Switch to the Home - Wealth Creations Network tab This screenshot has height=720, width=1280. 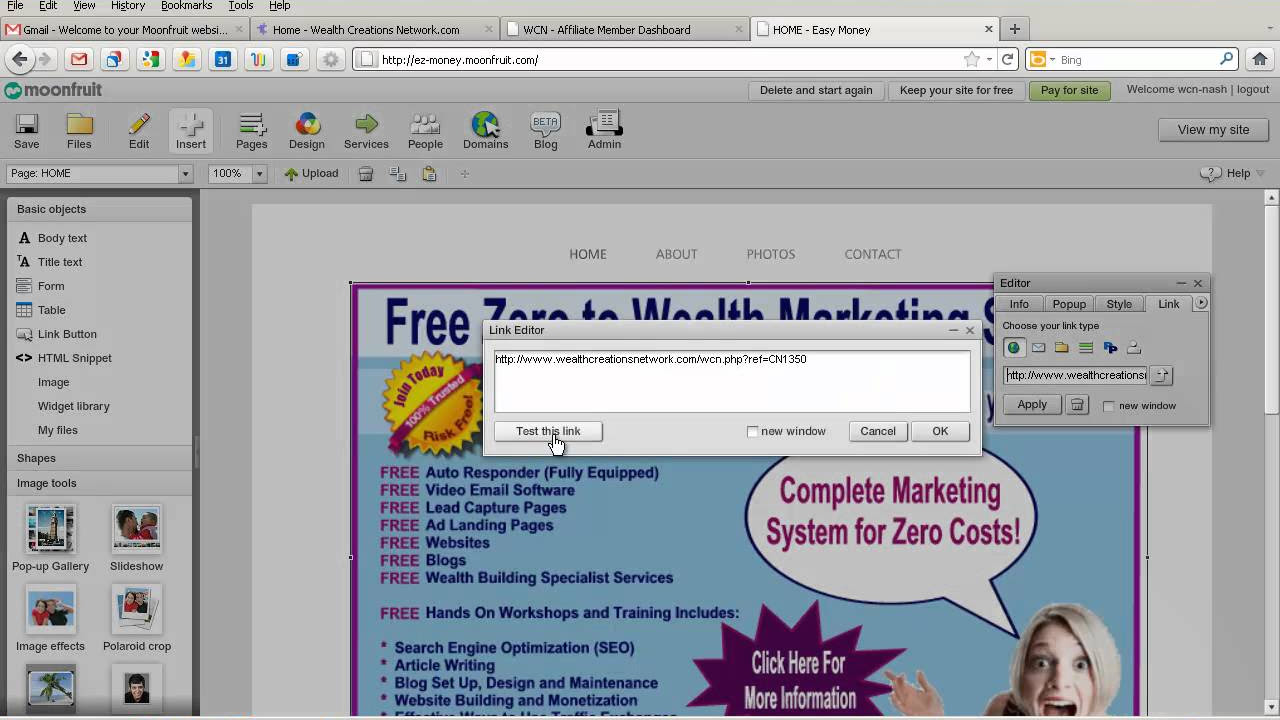(x=374, y=30)
